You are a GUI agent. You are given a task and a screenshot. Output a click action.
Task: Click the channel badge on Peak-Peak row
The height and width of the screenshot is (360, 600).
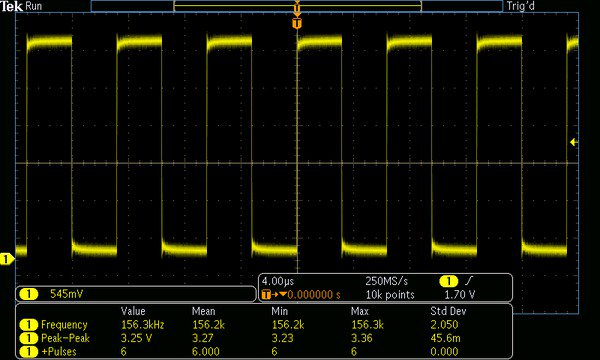[x=29, y=338]
